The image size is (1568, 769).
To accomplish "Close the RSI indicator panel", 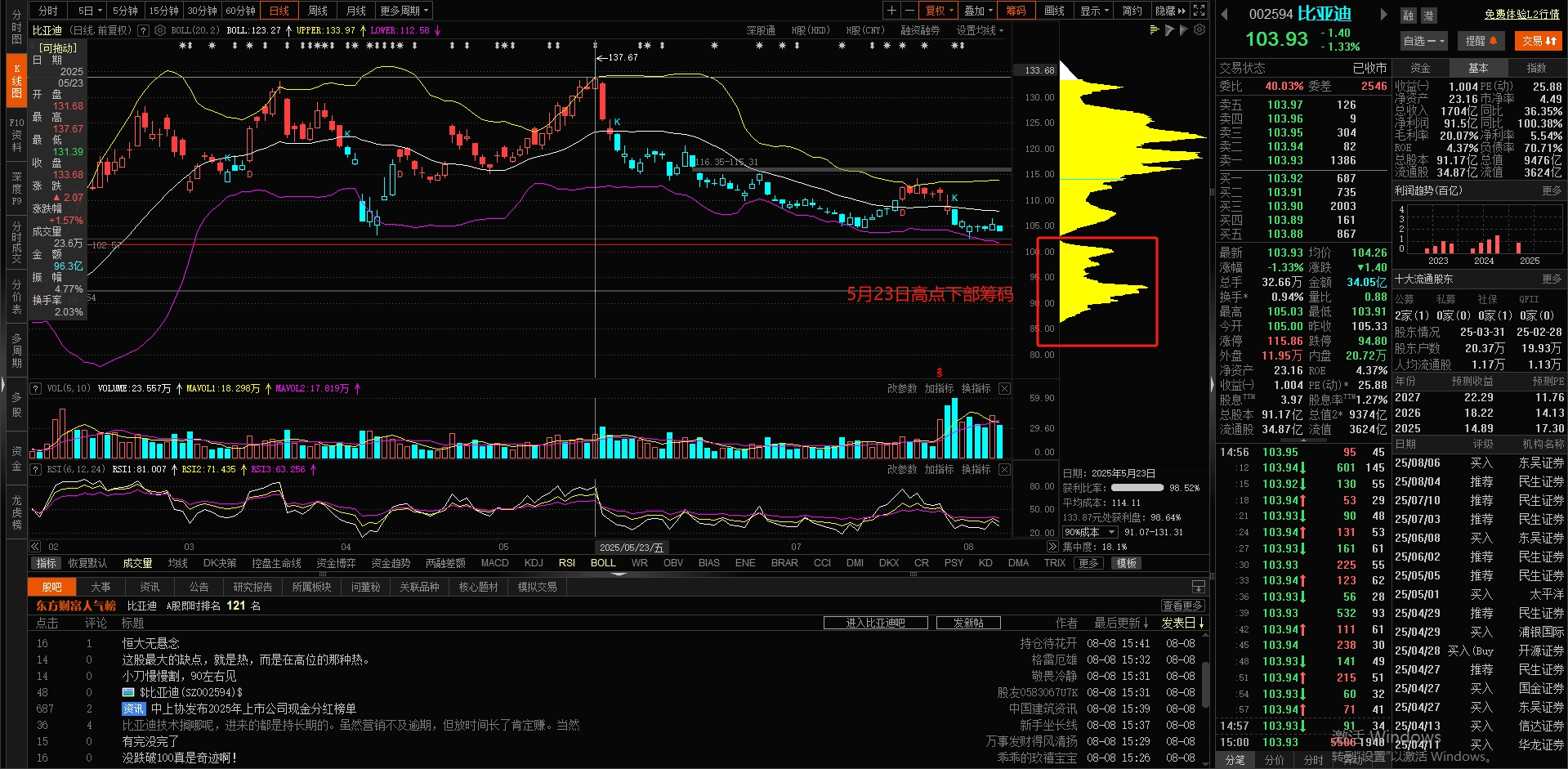I will pyautogui.click(x=1004, y=469).
